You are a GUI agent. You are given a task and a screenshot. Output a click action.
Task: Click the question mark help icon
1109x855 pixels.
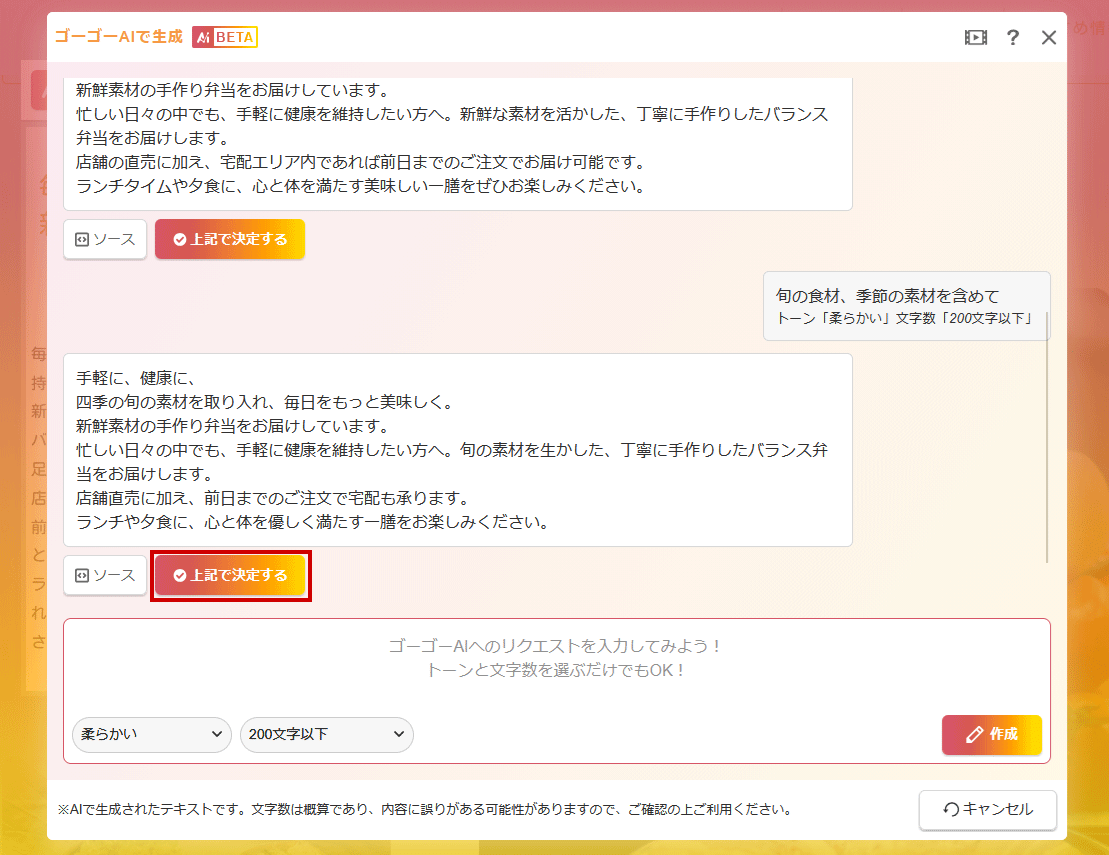pyautogui.click(x=1013, y=38)
